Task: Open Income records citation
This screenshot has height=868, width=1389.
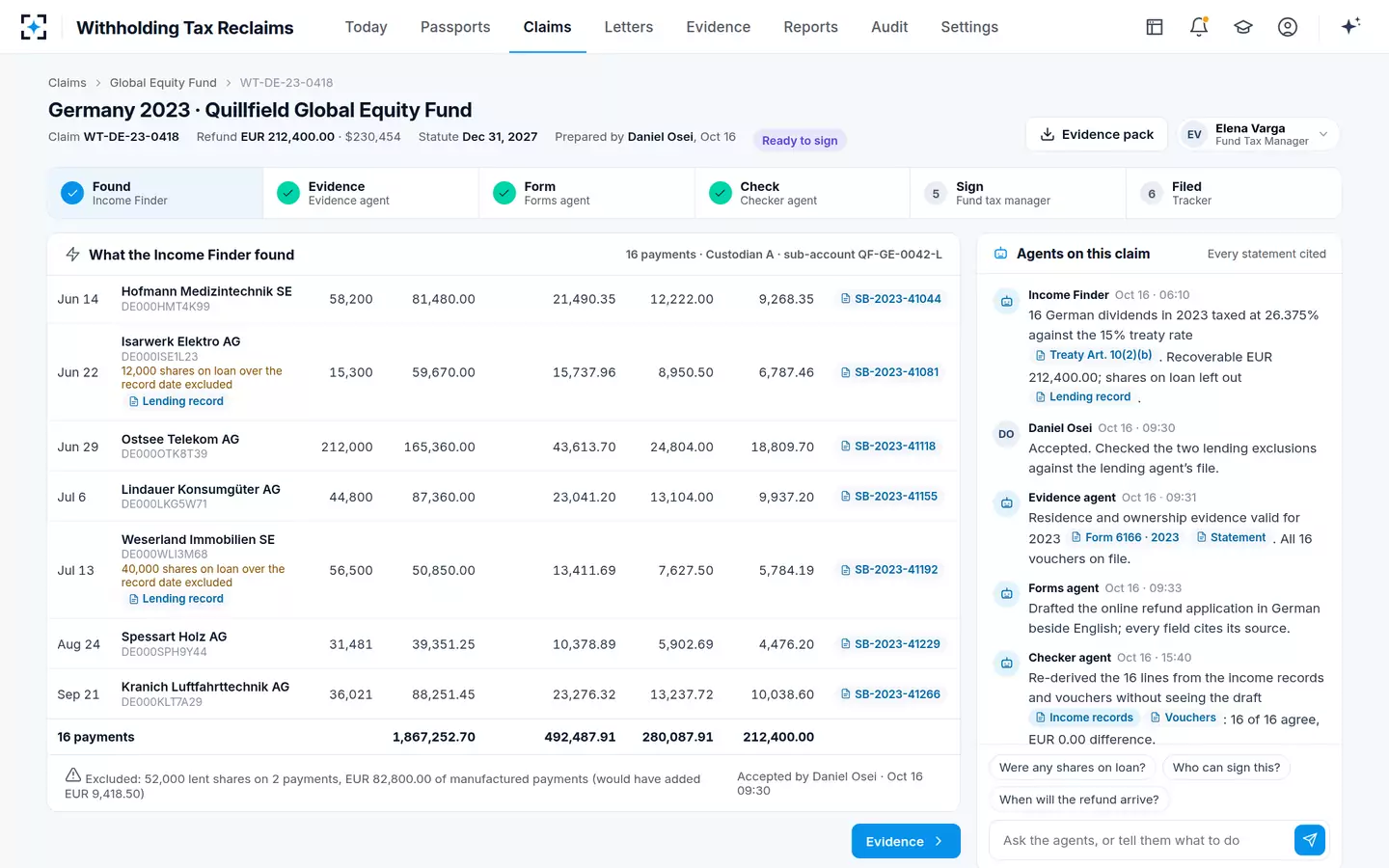Action: (x=1083, y=718)
